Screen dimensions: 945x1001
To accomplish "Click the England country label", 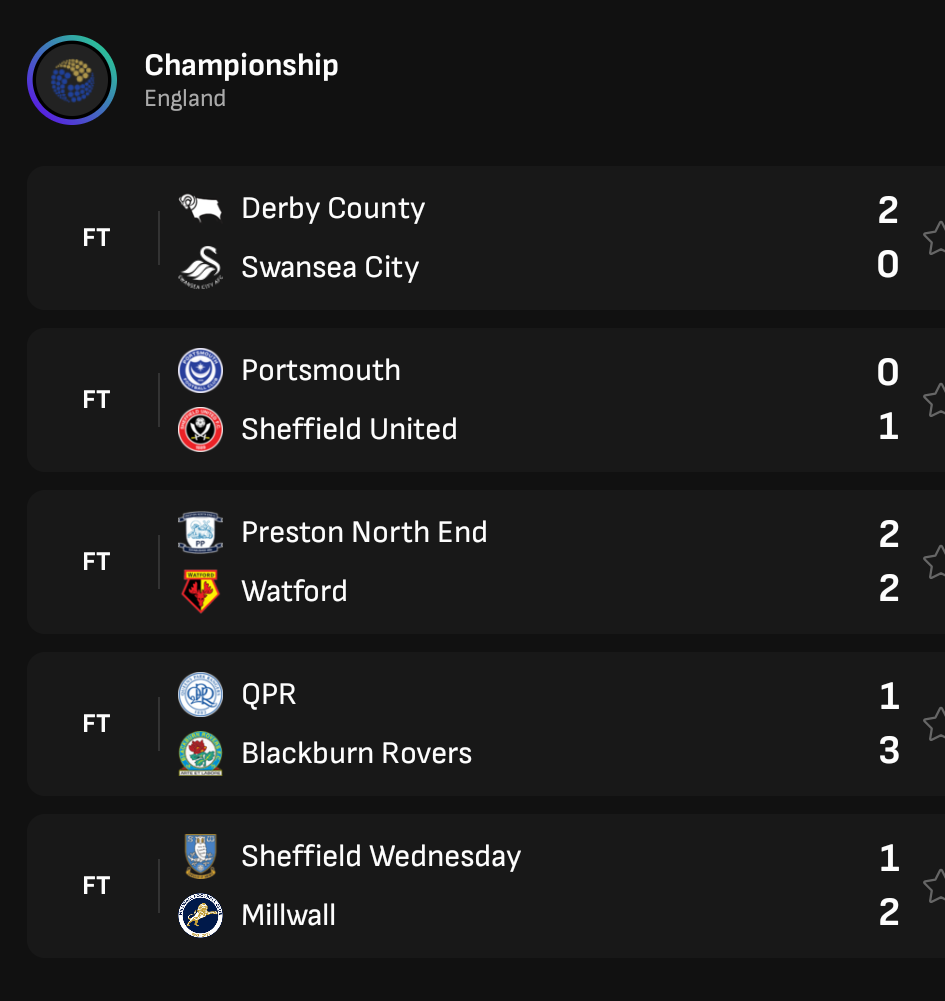I will click(x=185, y=99).
